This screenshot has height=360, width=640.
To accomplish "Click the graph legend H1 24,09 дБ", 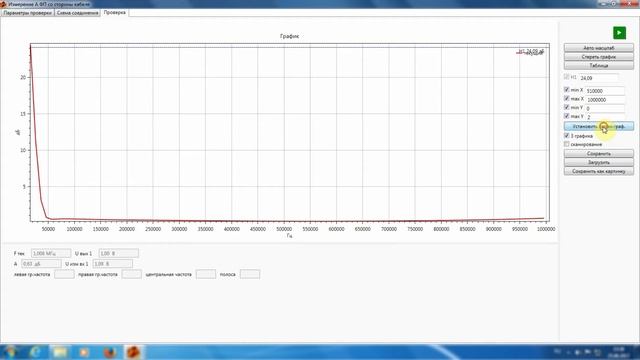I will click(x=530, y=52).
